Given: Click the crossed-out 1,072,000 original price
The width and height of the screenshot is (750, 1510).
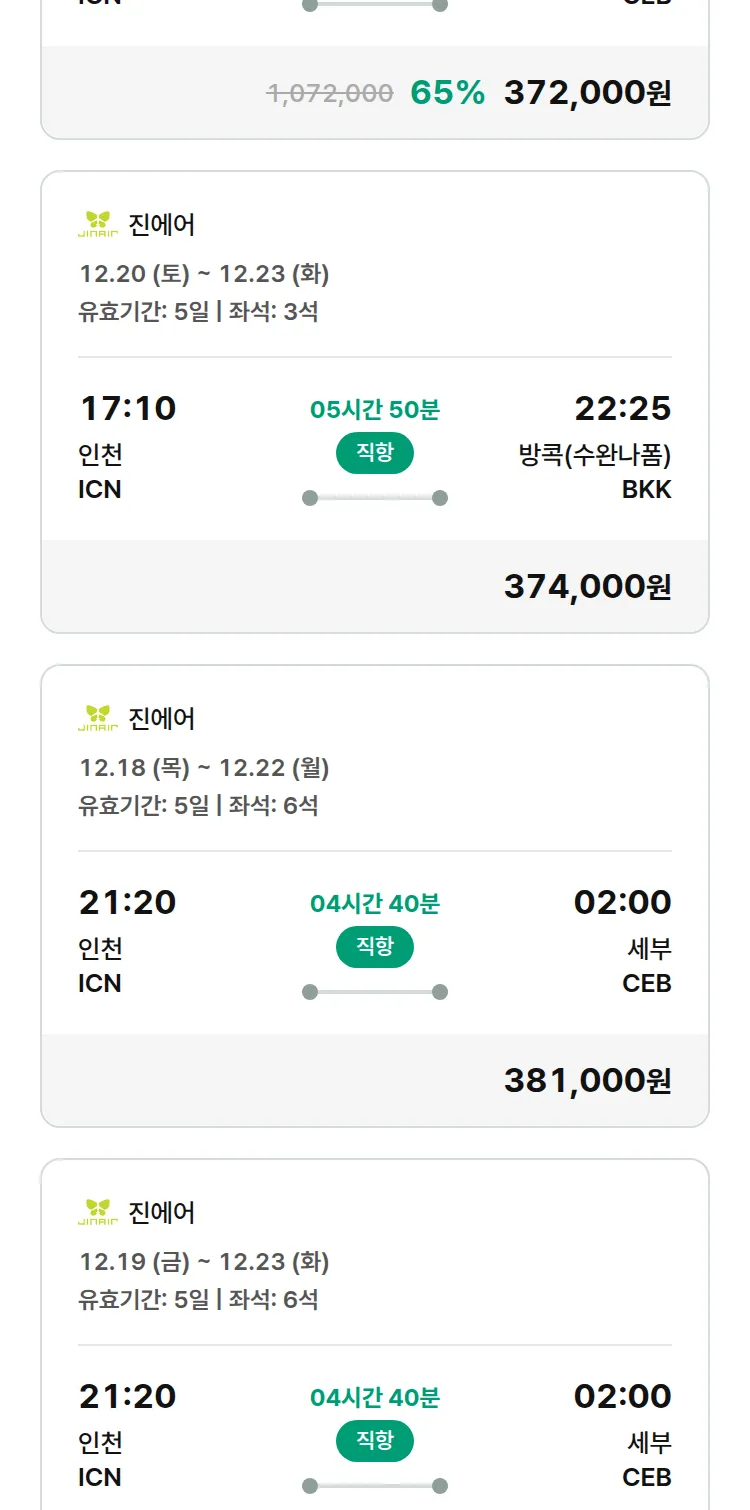Looking at the screenshot, I should 330,93.
